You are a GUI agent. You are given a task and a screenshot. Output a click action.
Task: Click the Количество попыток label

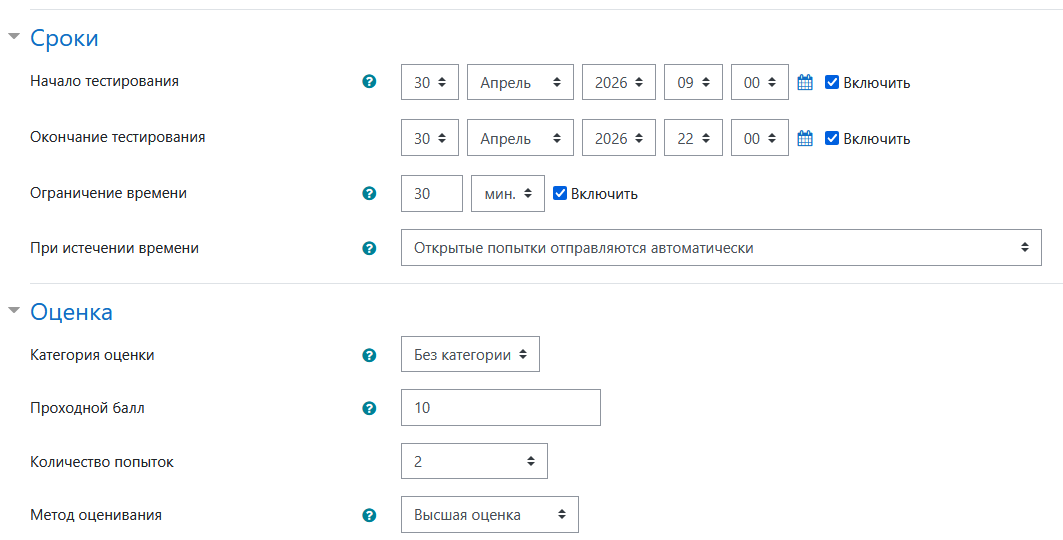click(x=102, y=462)
